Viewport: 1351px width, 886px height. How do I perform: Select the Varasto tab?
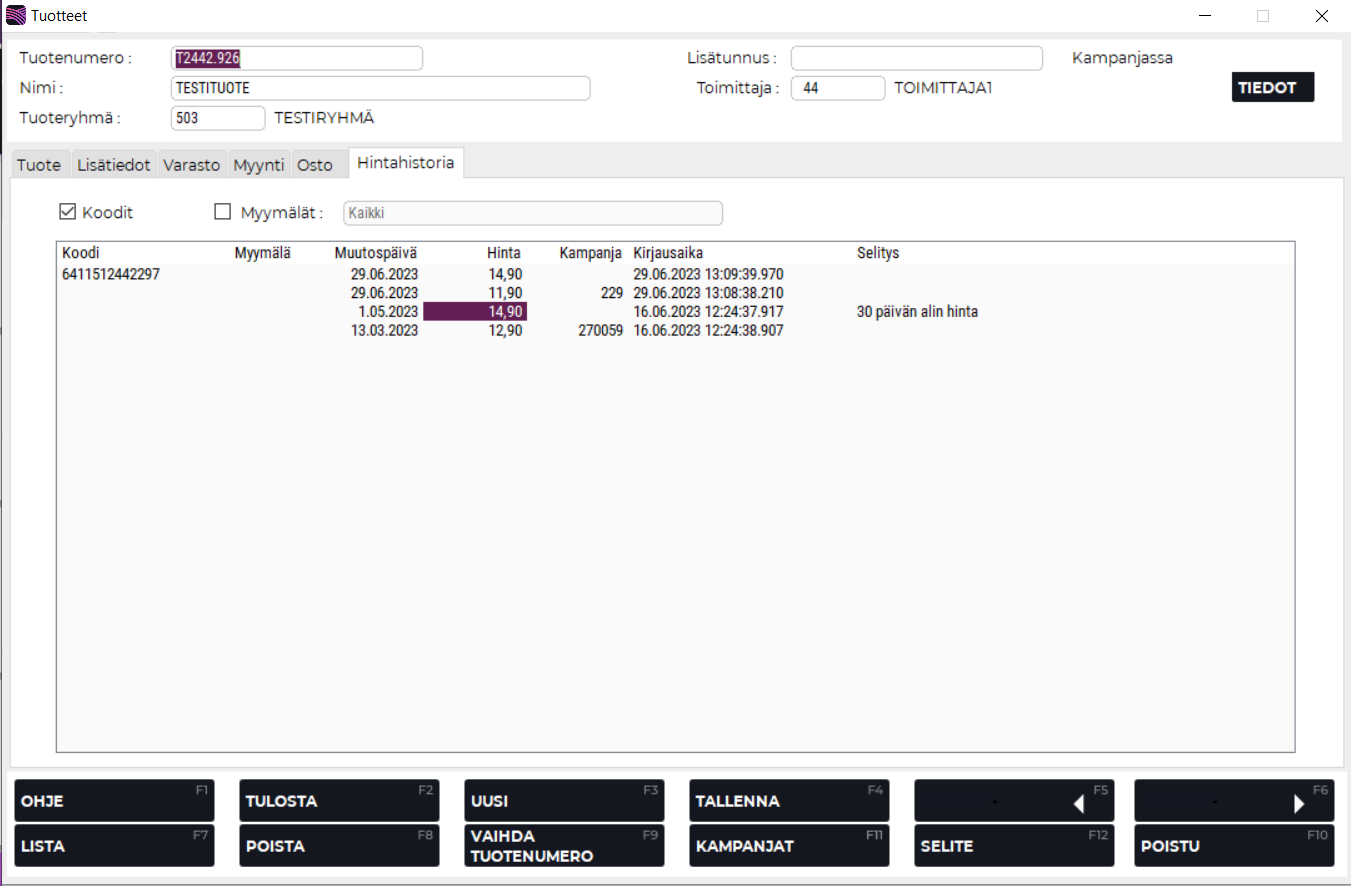pos(191,165)
